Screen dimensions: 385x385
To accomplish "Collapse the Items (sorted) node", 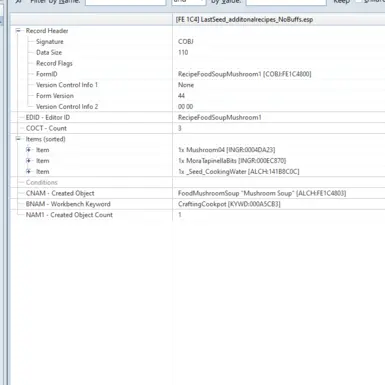I will (18, 139).
